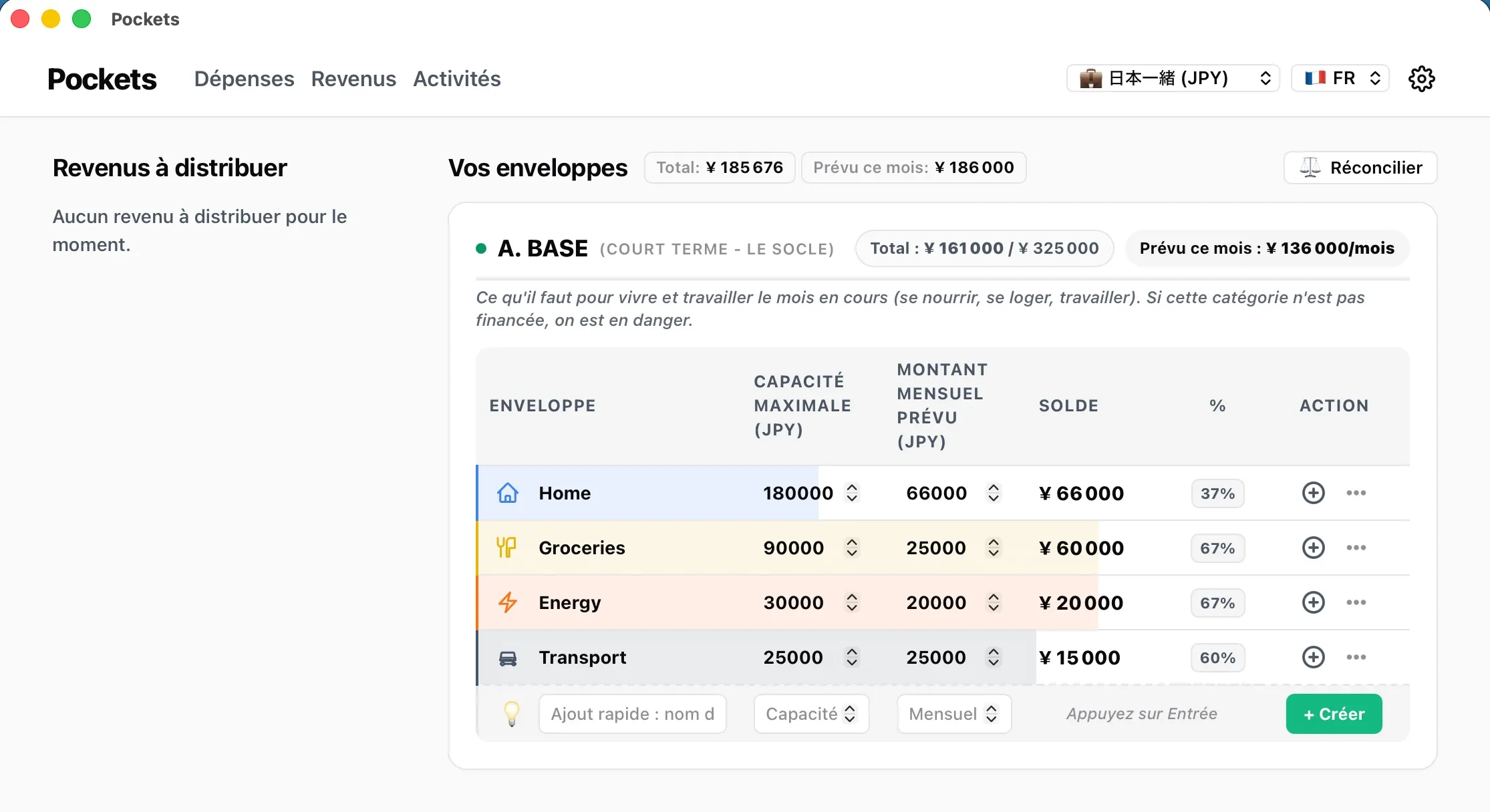Click the Groceries fork and knife icon
Image resolution: width=1490 pixels, height=812 pixels.
pos(506,548)
